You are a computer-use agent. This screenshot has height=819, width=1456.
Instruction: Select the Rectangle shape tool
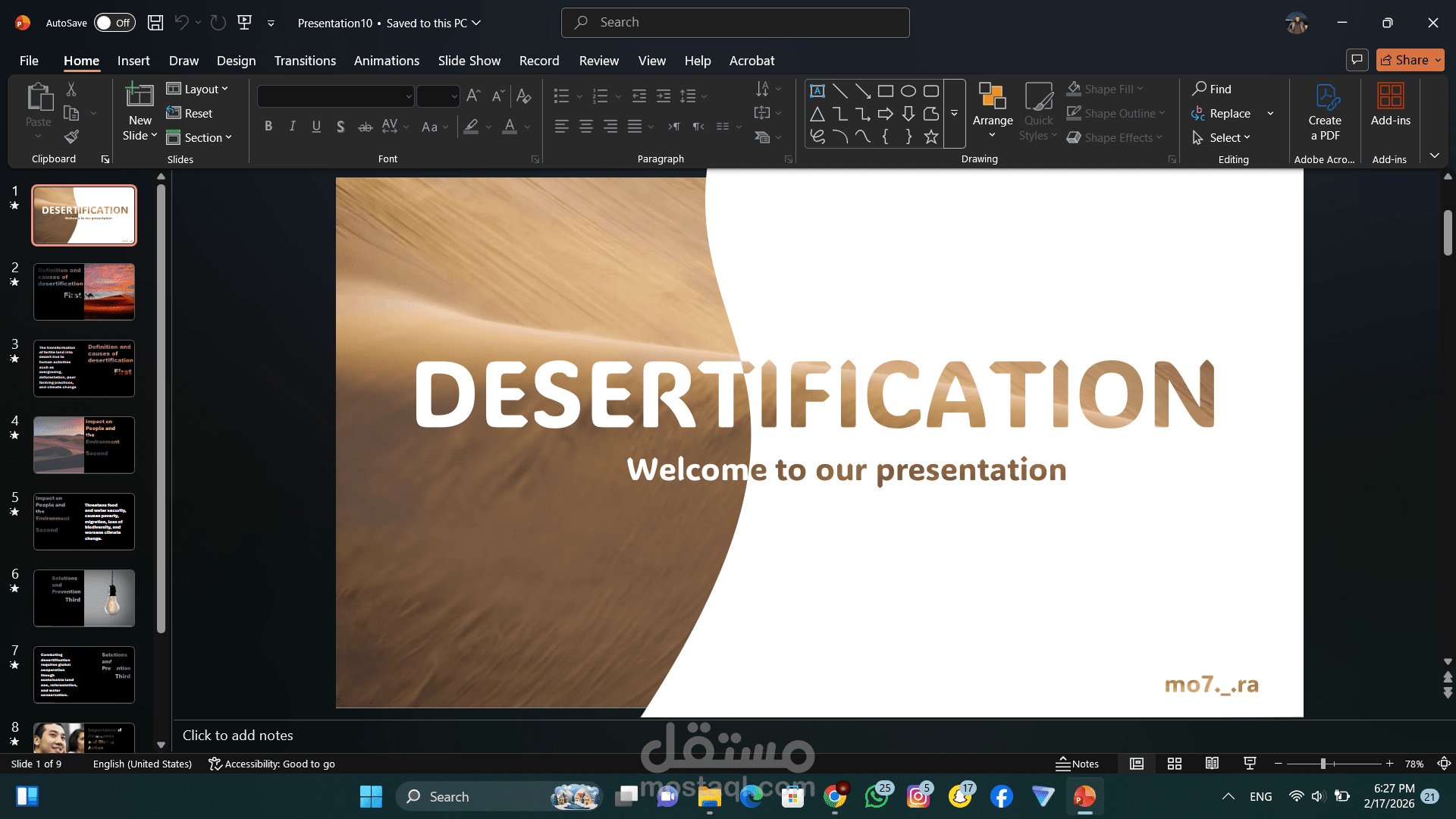coord(885,90)
